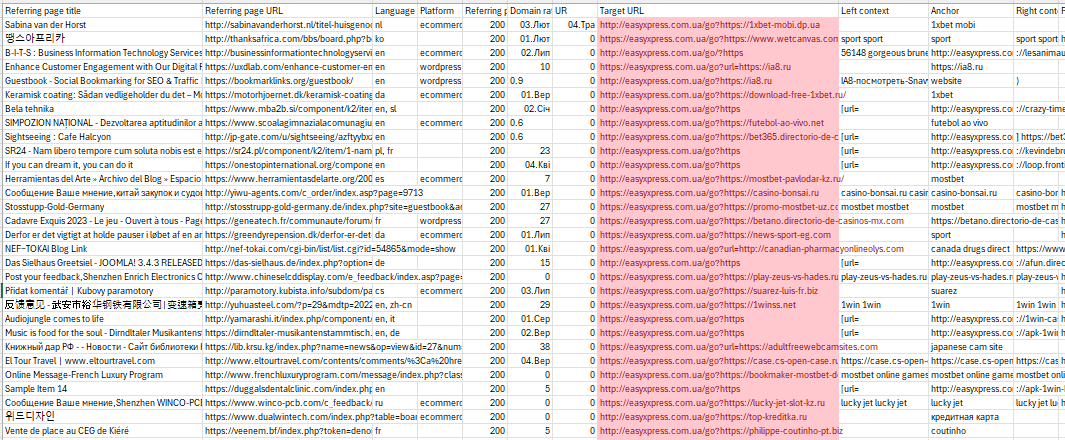Click the 'Audiojungle comes to life' cell
Image resolution: width=1065 pixels, height=440 pixels.
(x=102, y=318)
